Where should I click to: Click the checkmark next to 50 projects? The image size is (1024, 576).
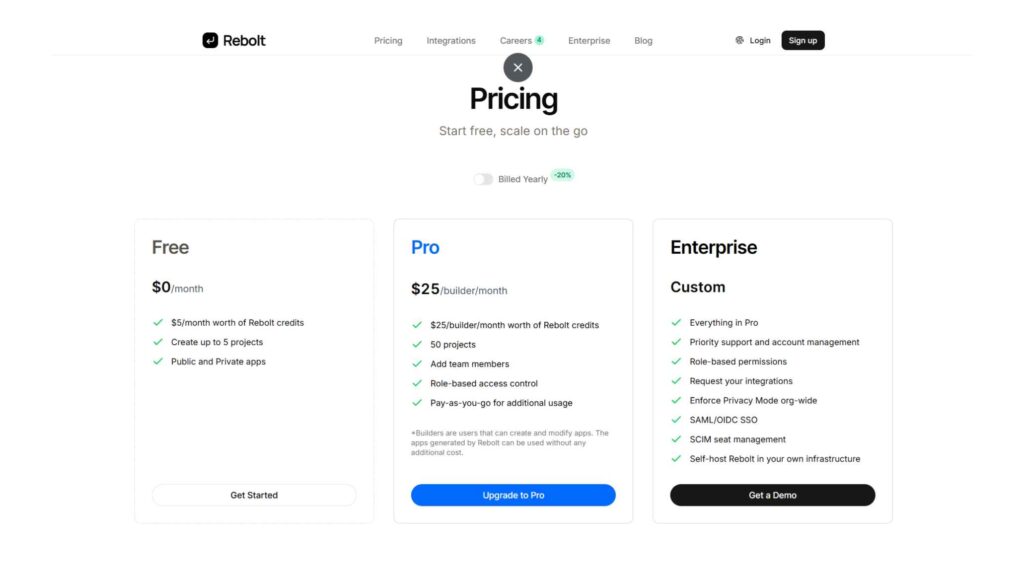pyautogui.click(x=418, y=345)
